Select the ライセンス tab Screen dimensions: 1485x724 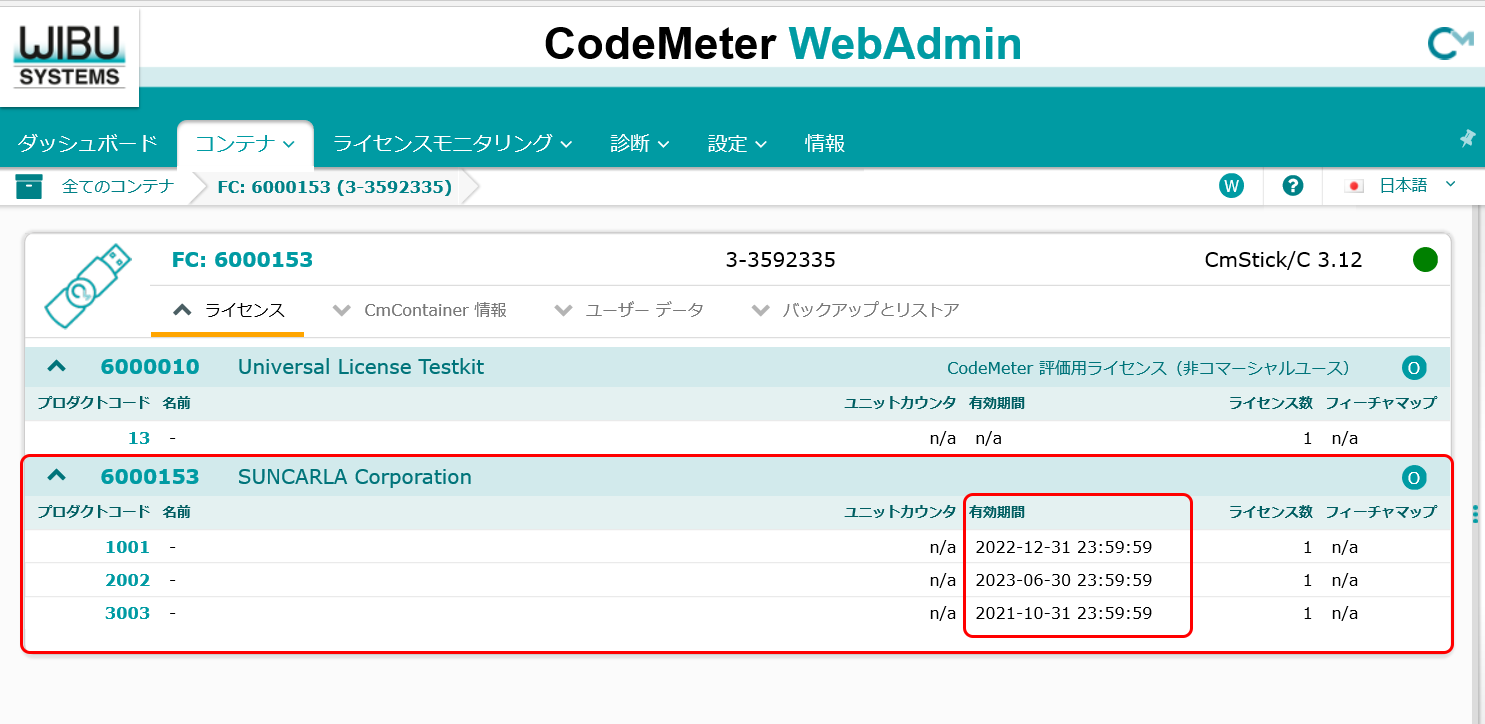(229, 310)
